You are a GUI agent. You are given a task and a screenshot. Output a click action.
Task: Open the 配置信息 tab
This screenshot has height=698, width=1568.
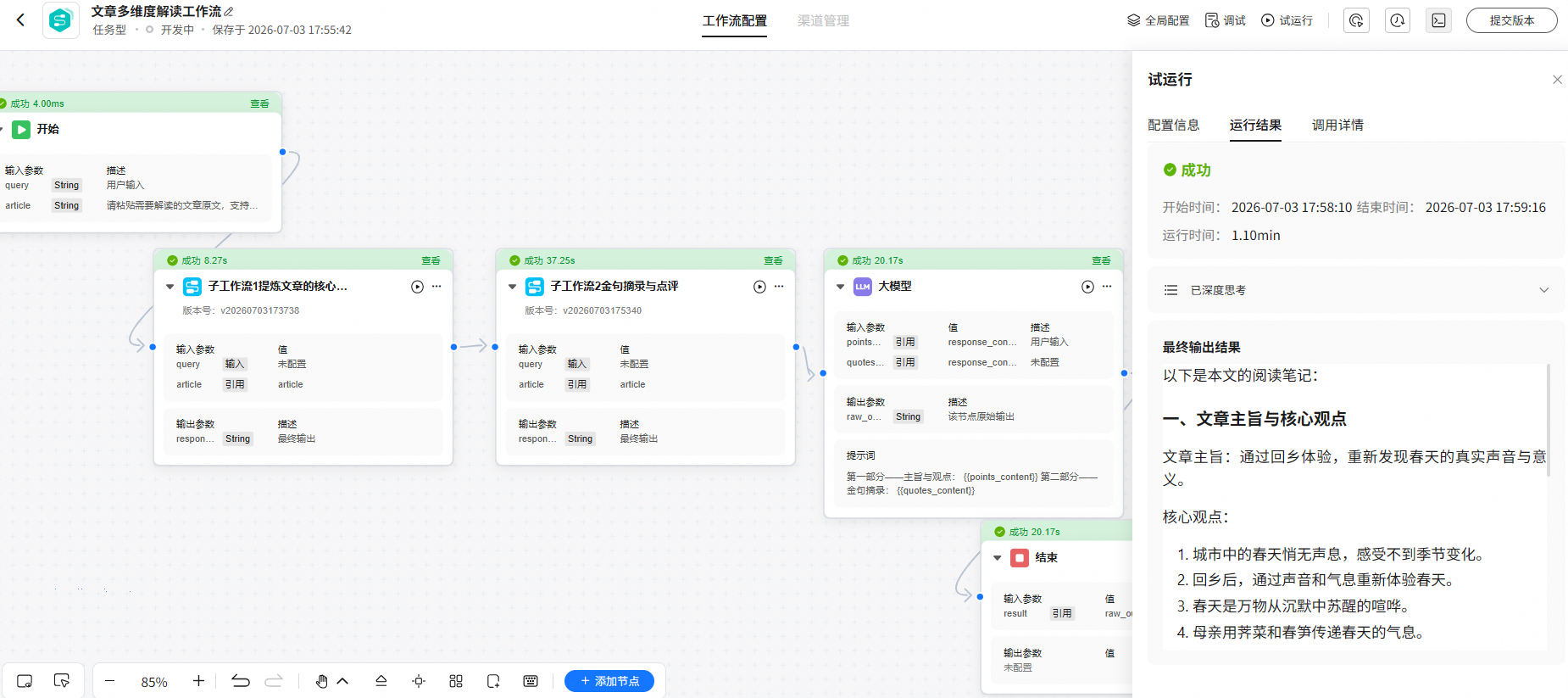point(1173,125)
